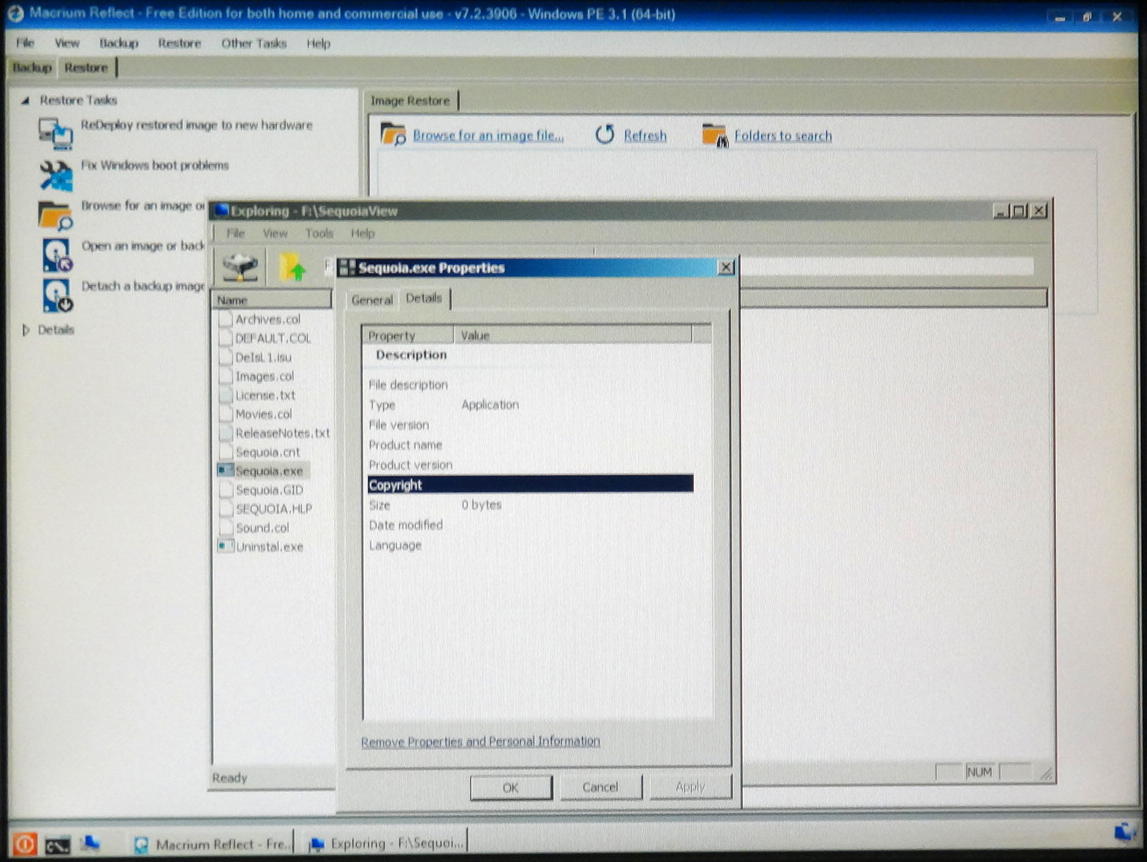Switch to the Restore toolbar tab
The height and width of the screenshot is (862, 1147).
[x=86, y=67]
